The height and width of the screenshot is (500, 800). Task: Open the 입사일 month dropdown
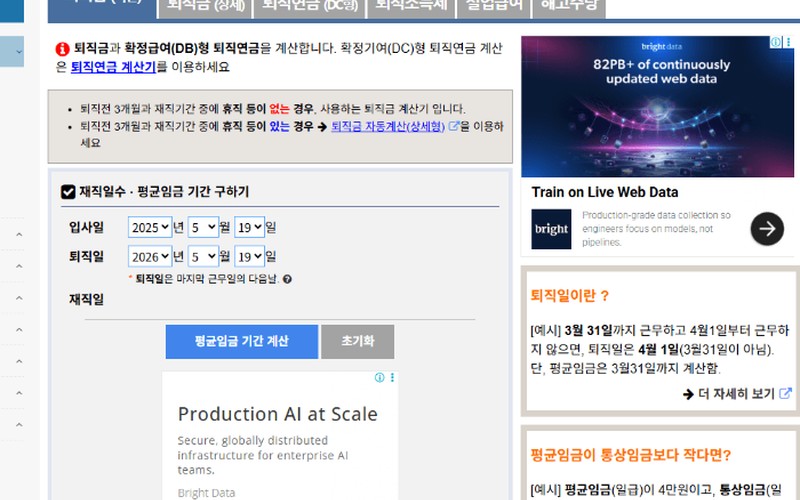click(203, 227)
